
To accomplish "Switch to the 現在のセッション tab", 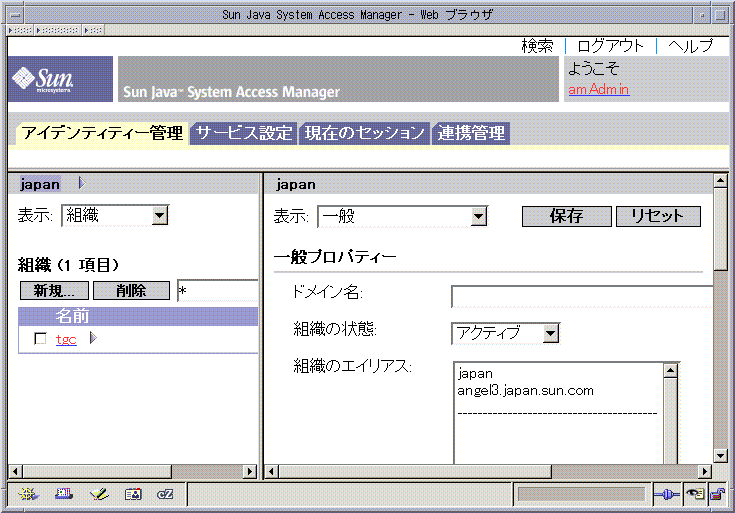I will pyautogui.click(x=364, y=133).
